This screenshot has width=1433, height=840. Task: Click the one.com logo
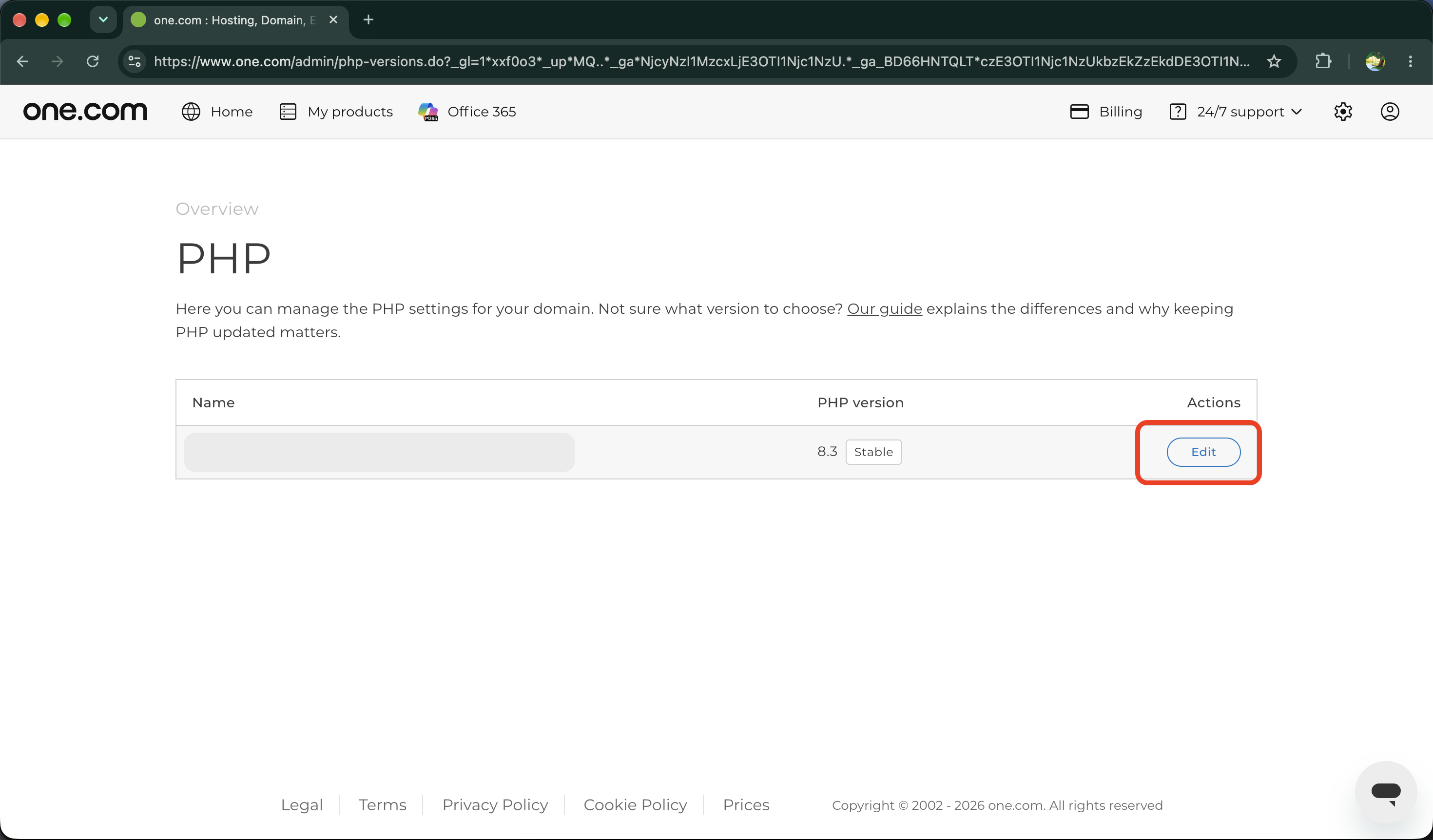point(85,112)
